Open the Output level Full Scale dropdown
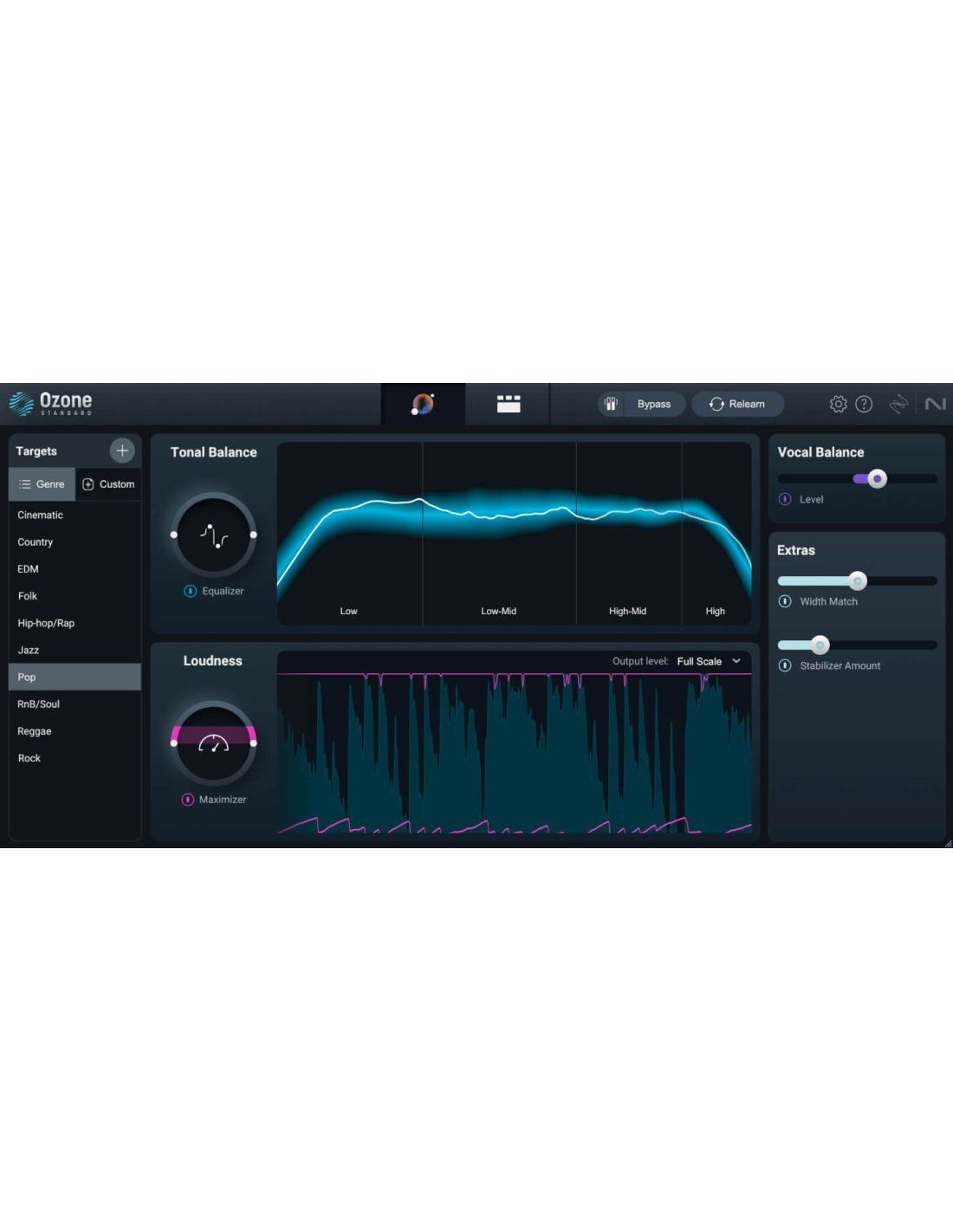Screen dimensions: 953x1232 click(709, 661)
